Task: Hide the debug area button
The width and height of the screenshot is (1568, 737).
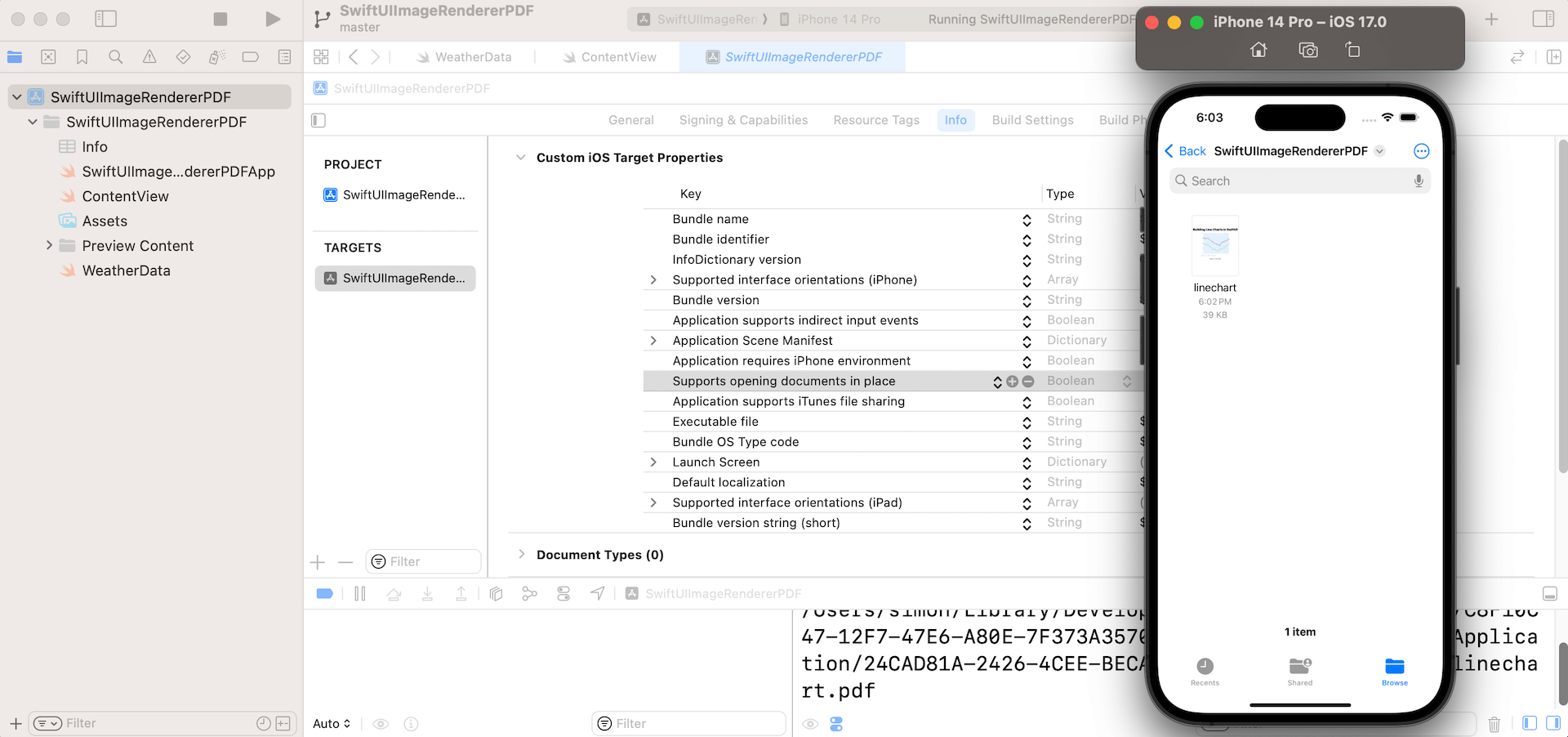Action: click(1550, 594)
